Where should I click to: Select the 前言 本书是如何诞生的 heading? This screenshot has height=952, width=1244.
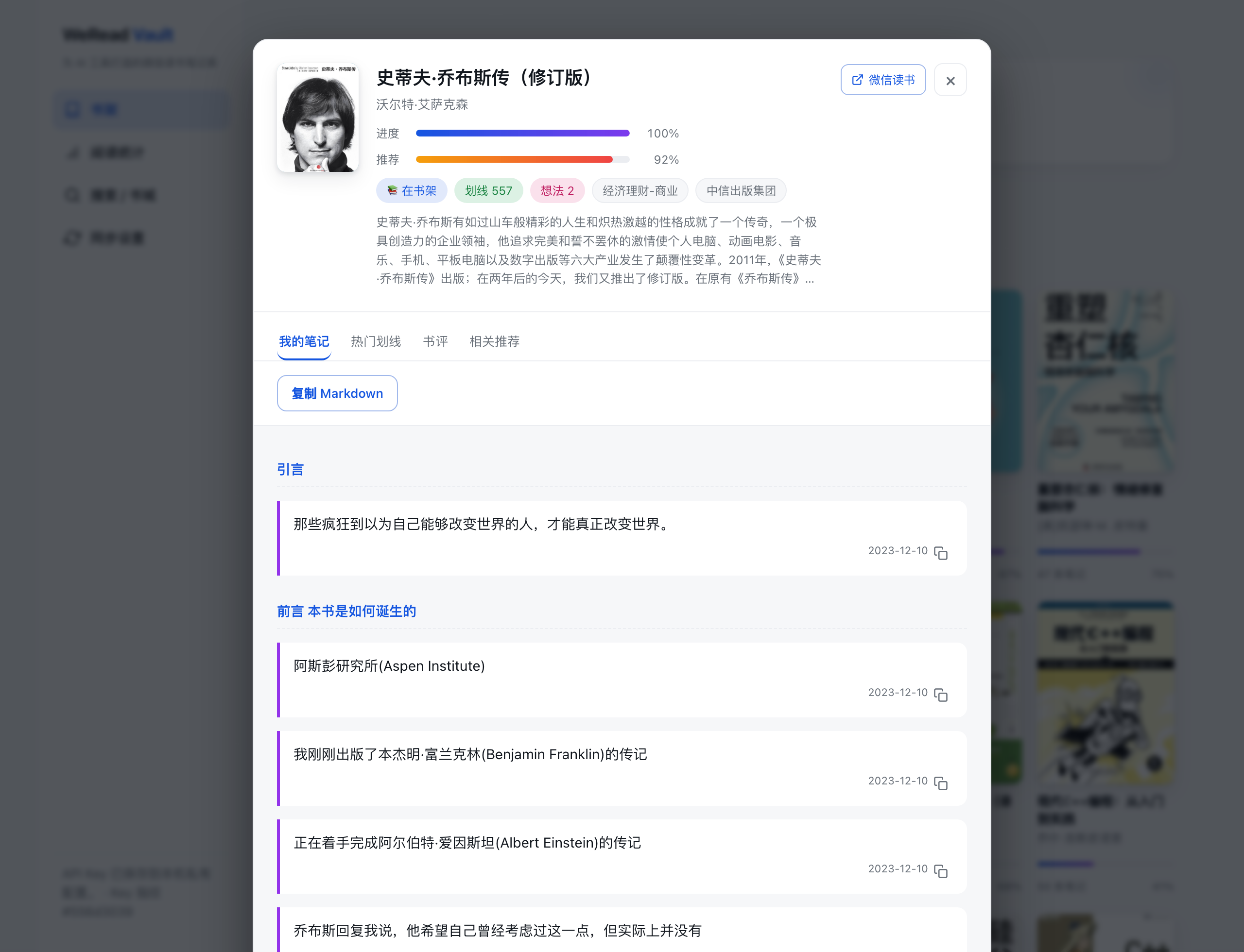[346, 611]
